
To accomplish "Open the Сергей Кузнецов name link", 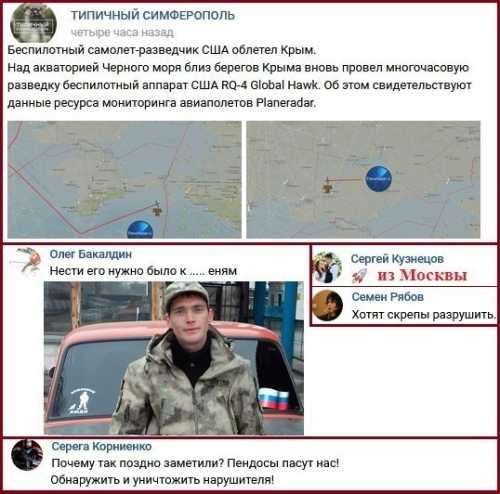I will (397, 259).
